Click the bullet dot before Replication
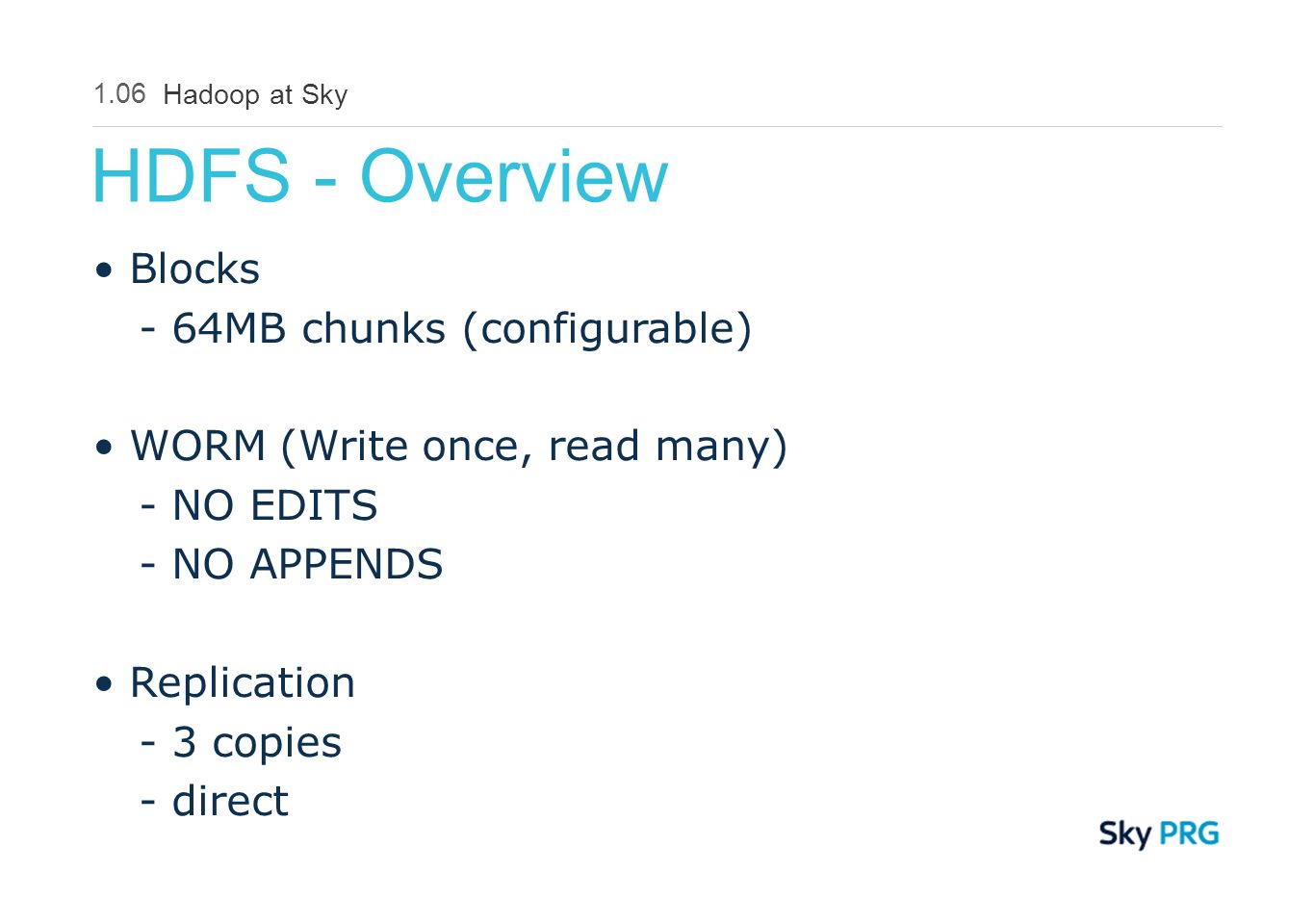This screenshot has width=1314, height=924. tap(104, 684)
